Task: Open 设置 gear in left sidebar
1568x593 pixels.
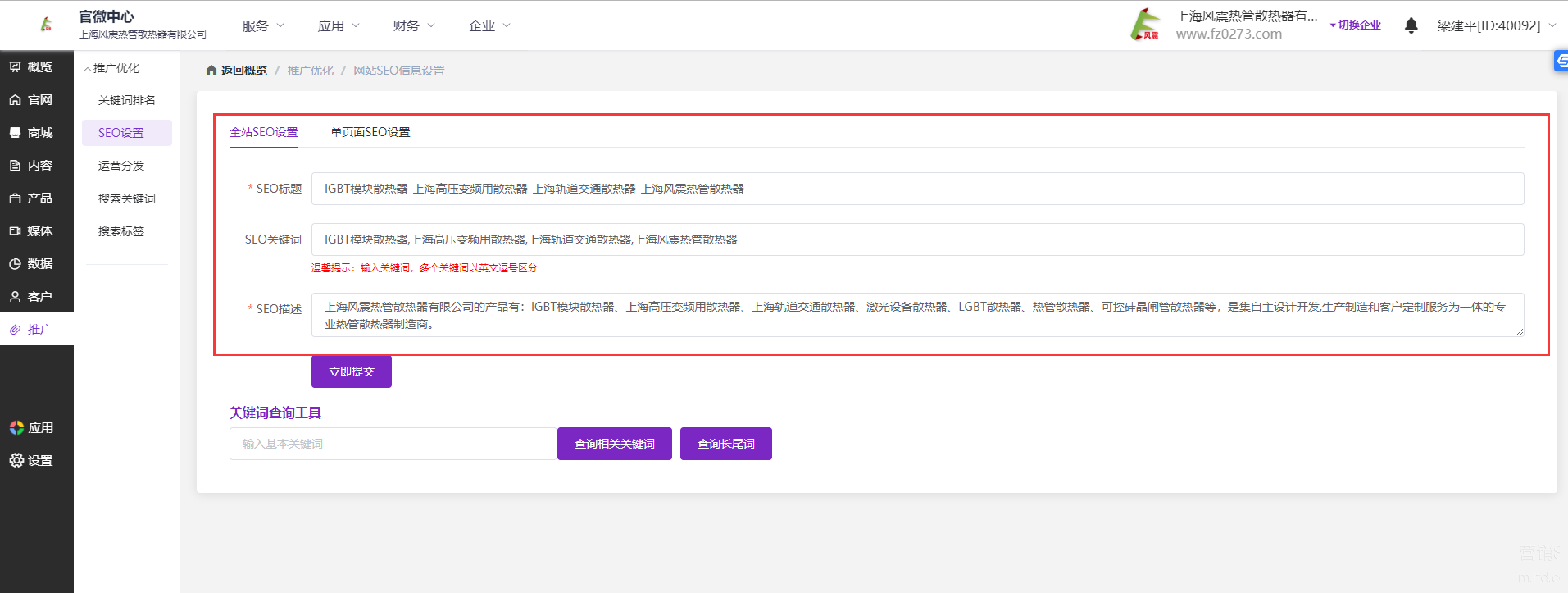Action: [x=16, y=461]
